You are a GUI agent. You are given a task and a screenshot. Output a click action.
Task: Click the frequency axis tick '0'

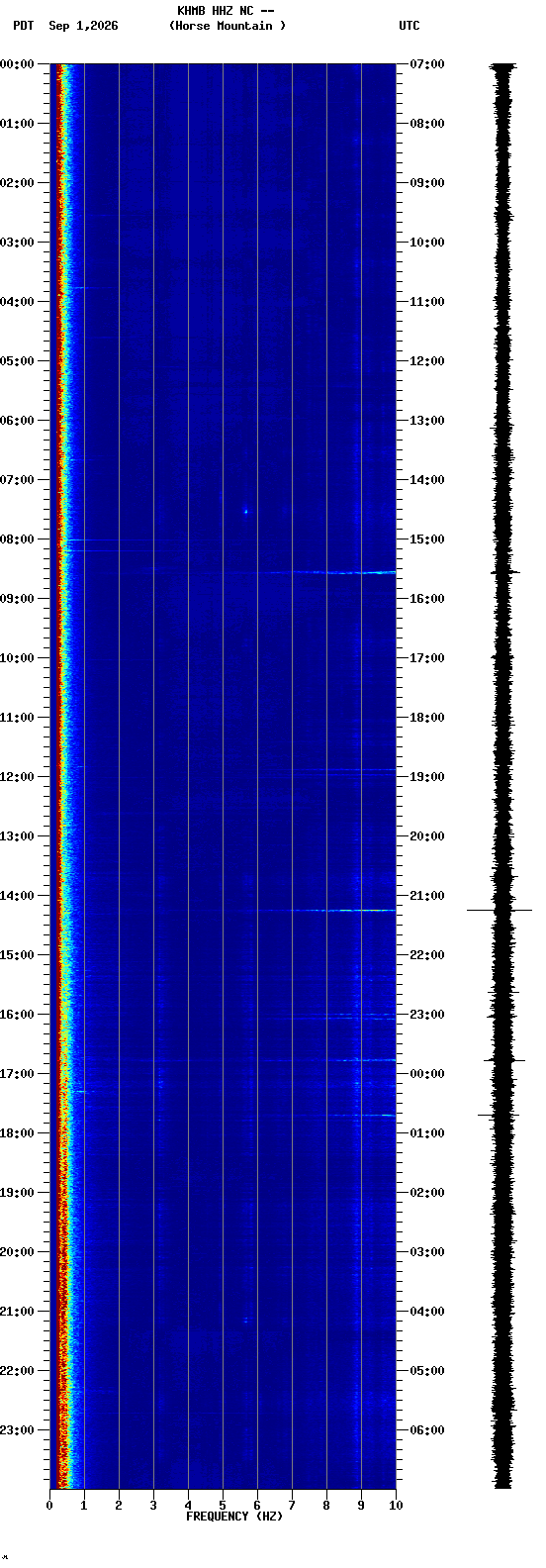[x=49, y=1506]
